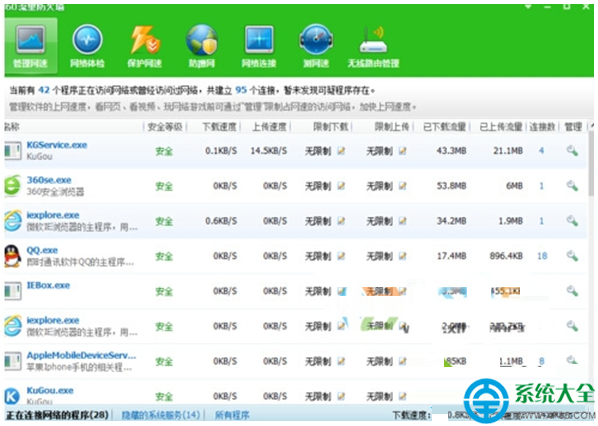
Task: Edit download limit for KGService.exe
Action: (x=341, y=151)
